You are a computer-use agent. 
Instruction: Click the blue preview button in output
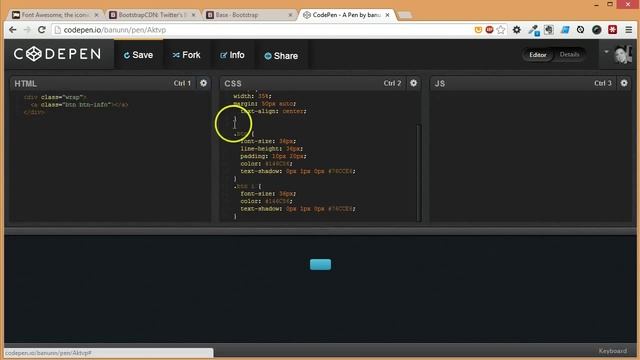(x=320, y=264)
